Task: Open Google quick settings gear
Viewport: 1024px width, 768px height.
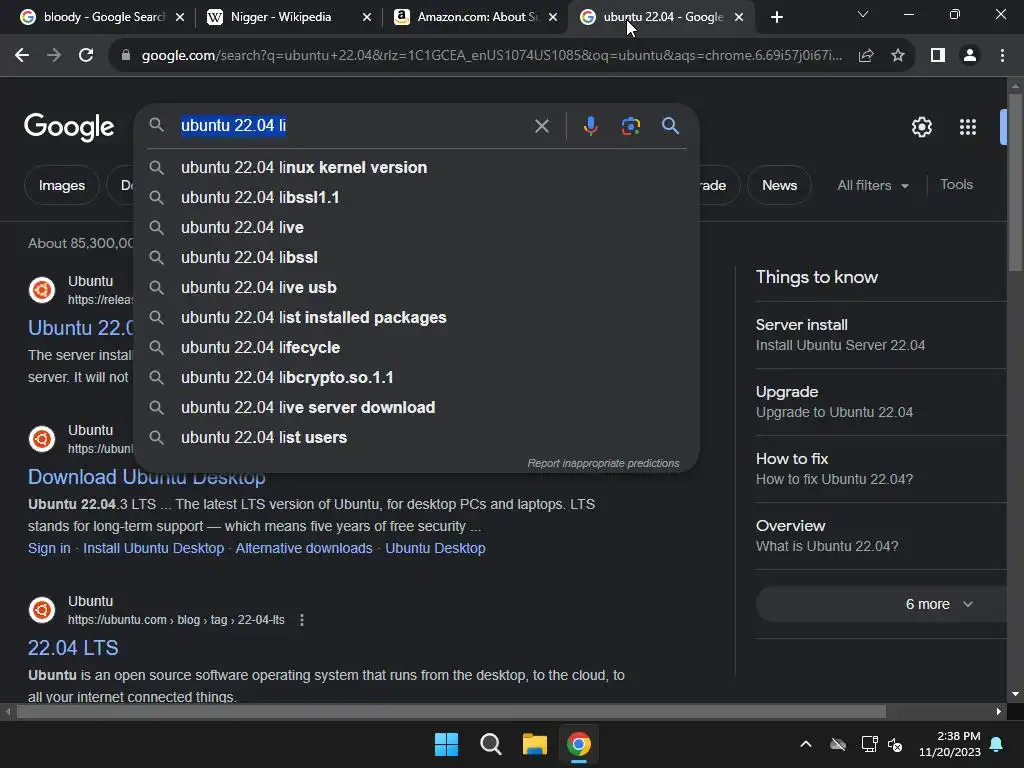Action: tap(921, 127)
